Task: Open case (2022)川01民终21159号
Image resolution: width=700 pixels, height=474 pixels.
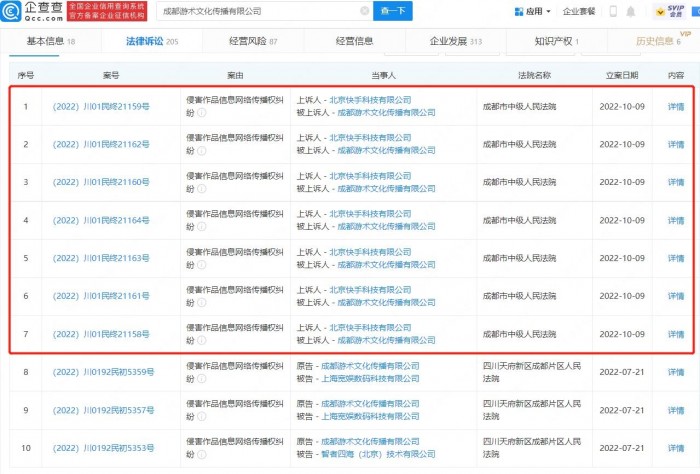Action: (101, 107)
